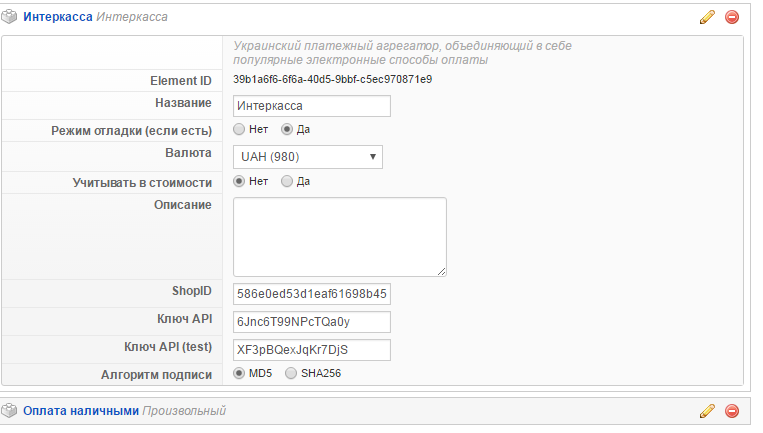
Task: Click the pencil edit icon for Интеркасса
Action: [x=707, y=17]
